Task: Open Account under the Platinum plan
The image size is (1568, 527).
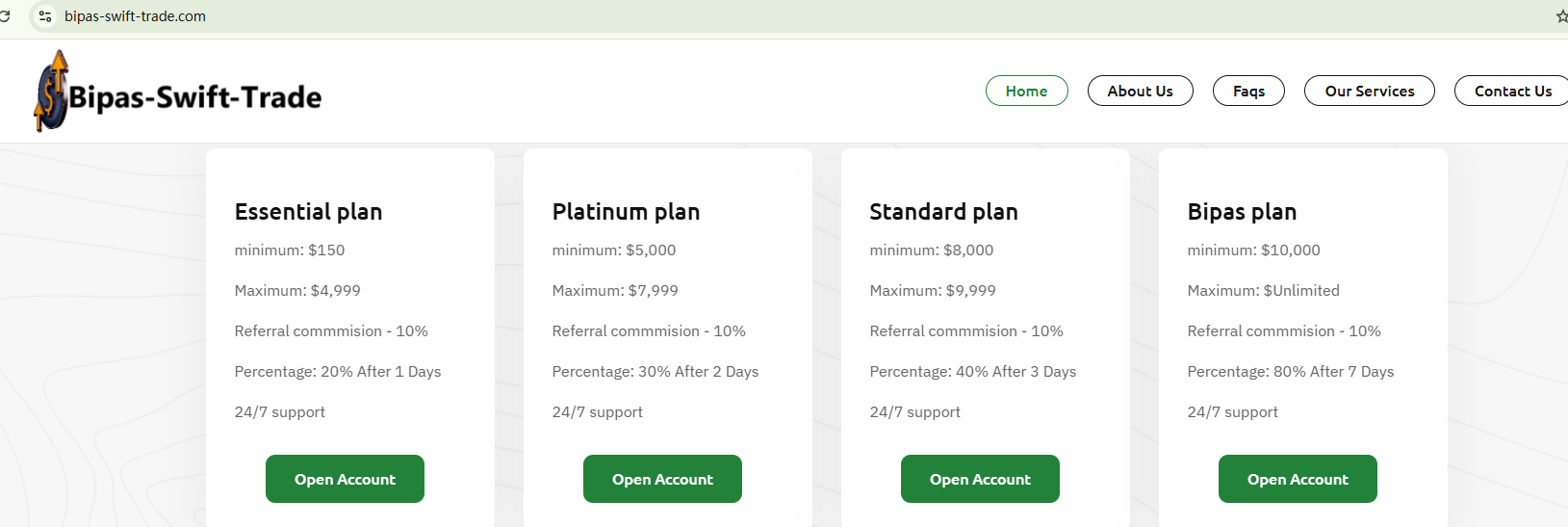Action: coord(662,479)
